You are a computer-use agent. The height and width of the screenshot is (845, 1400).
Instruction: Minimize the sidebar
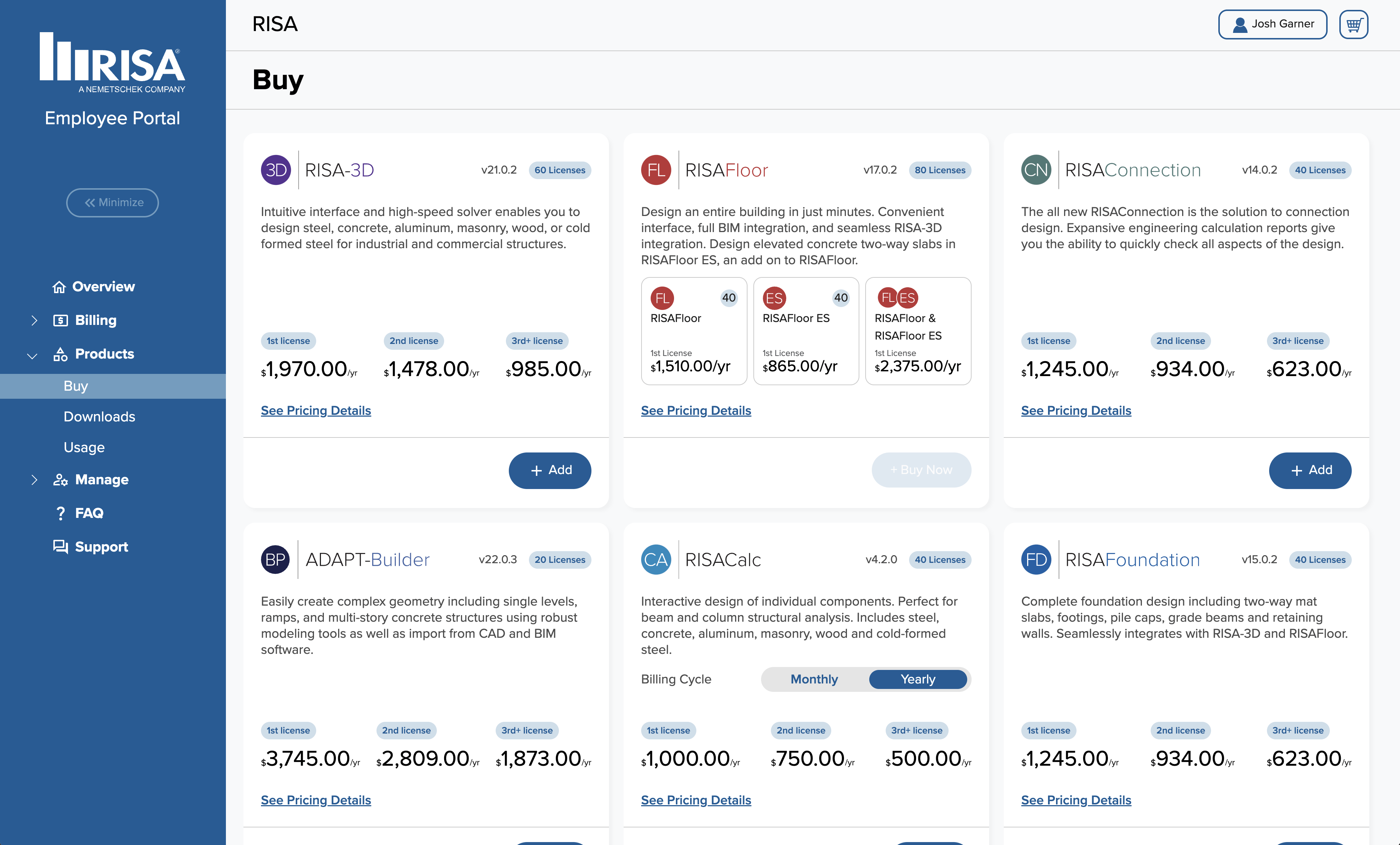click(x=113, y=203)
